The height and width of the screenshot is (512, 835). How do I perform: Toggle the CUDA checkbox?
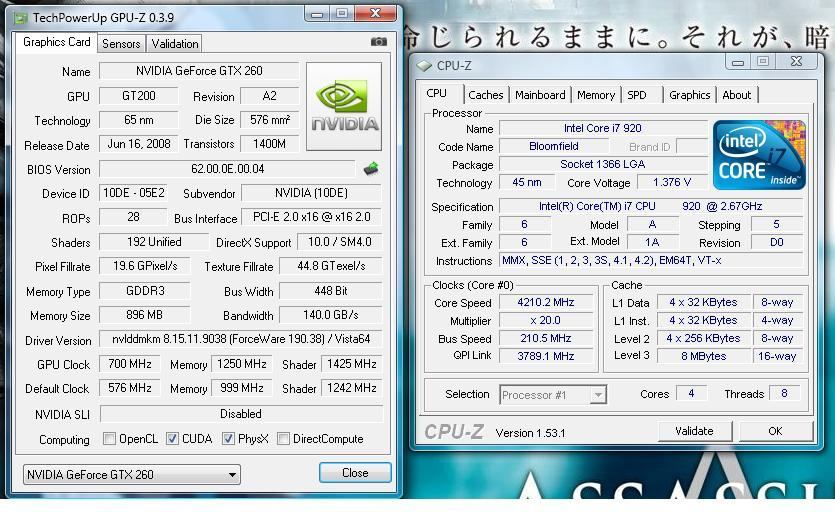(x=172, y=438)
